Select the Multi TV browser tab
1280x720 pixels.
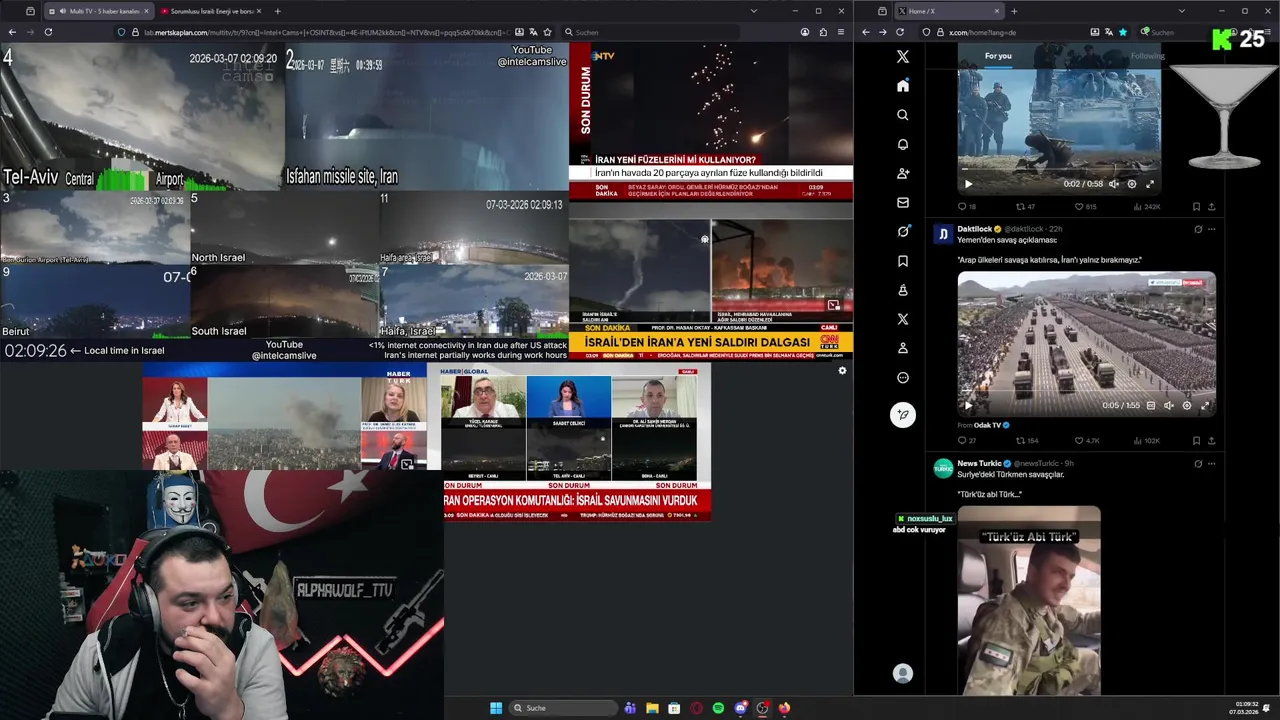[97, 11]
